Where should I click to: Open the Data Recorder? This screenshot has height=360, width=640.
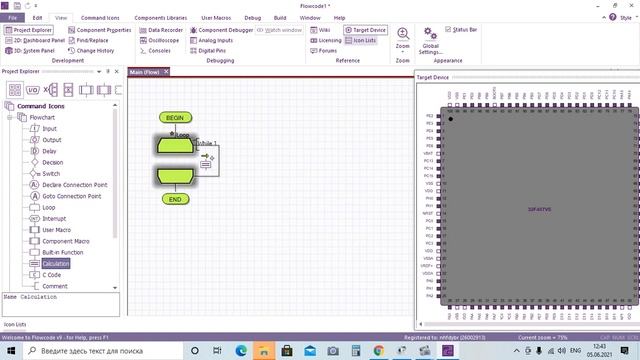pyautogui.click(x=161, y=30)
